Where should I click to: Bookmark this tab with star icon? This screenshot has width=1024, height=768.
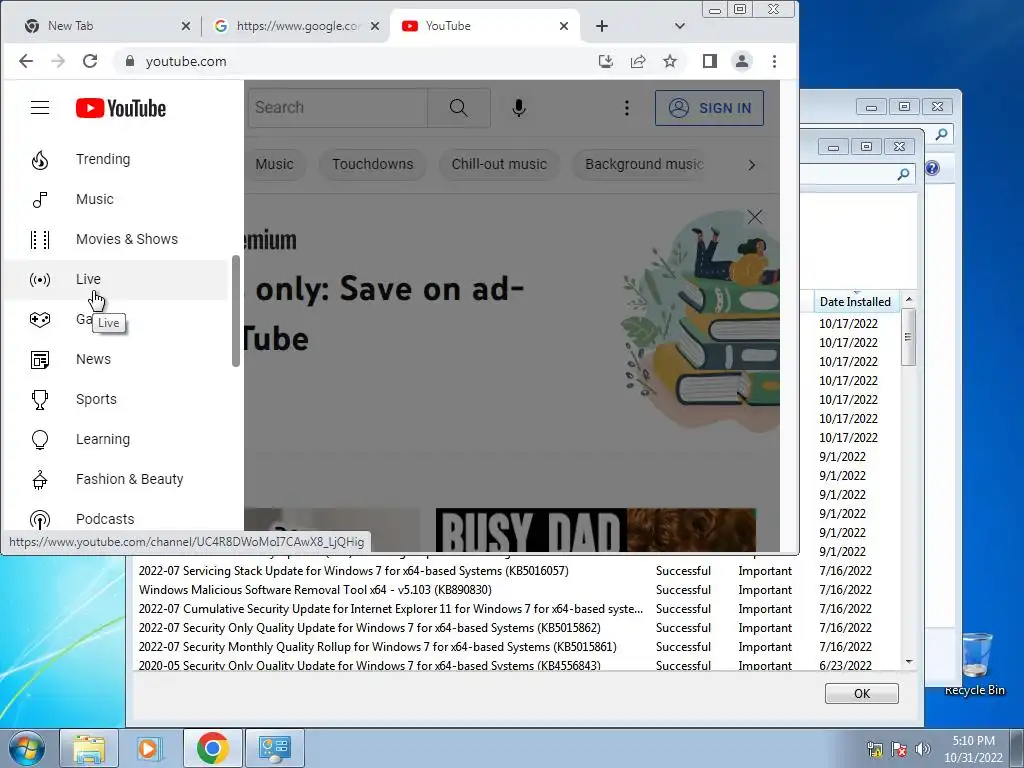click(669, 61)
